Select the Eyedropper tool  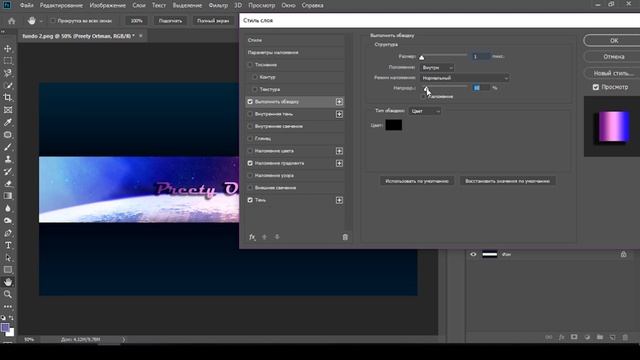8,122
